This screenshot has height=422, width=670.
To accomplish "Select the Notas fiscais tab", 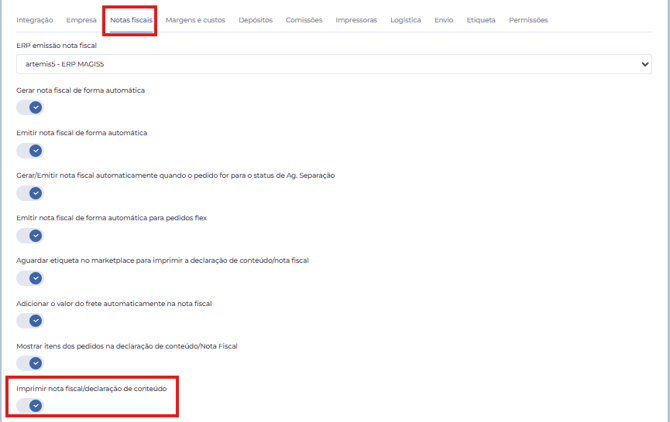I will 131,20.
